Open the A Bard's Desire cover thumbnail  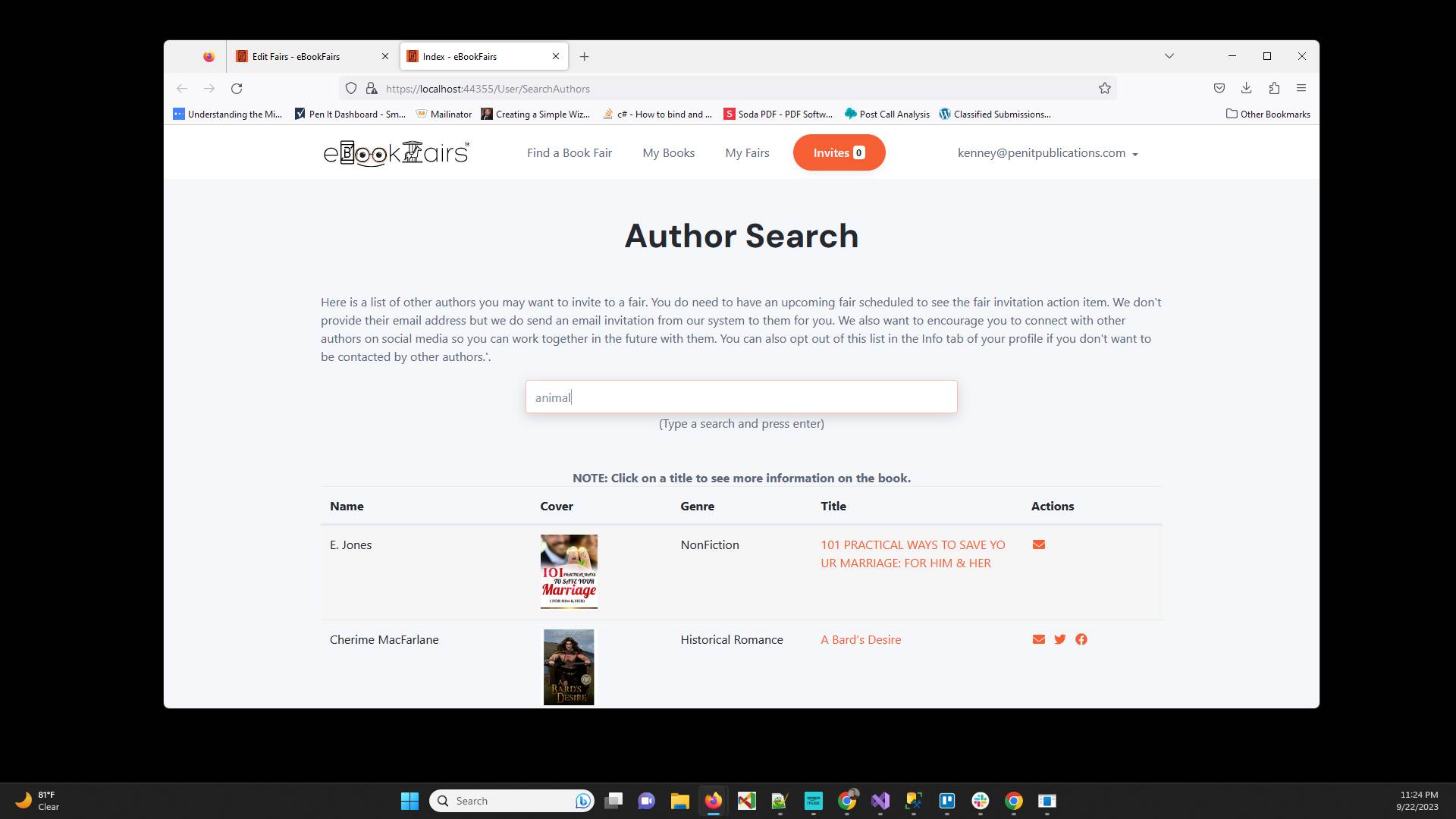click(x=569, y=667)
